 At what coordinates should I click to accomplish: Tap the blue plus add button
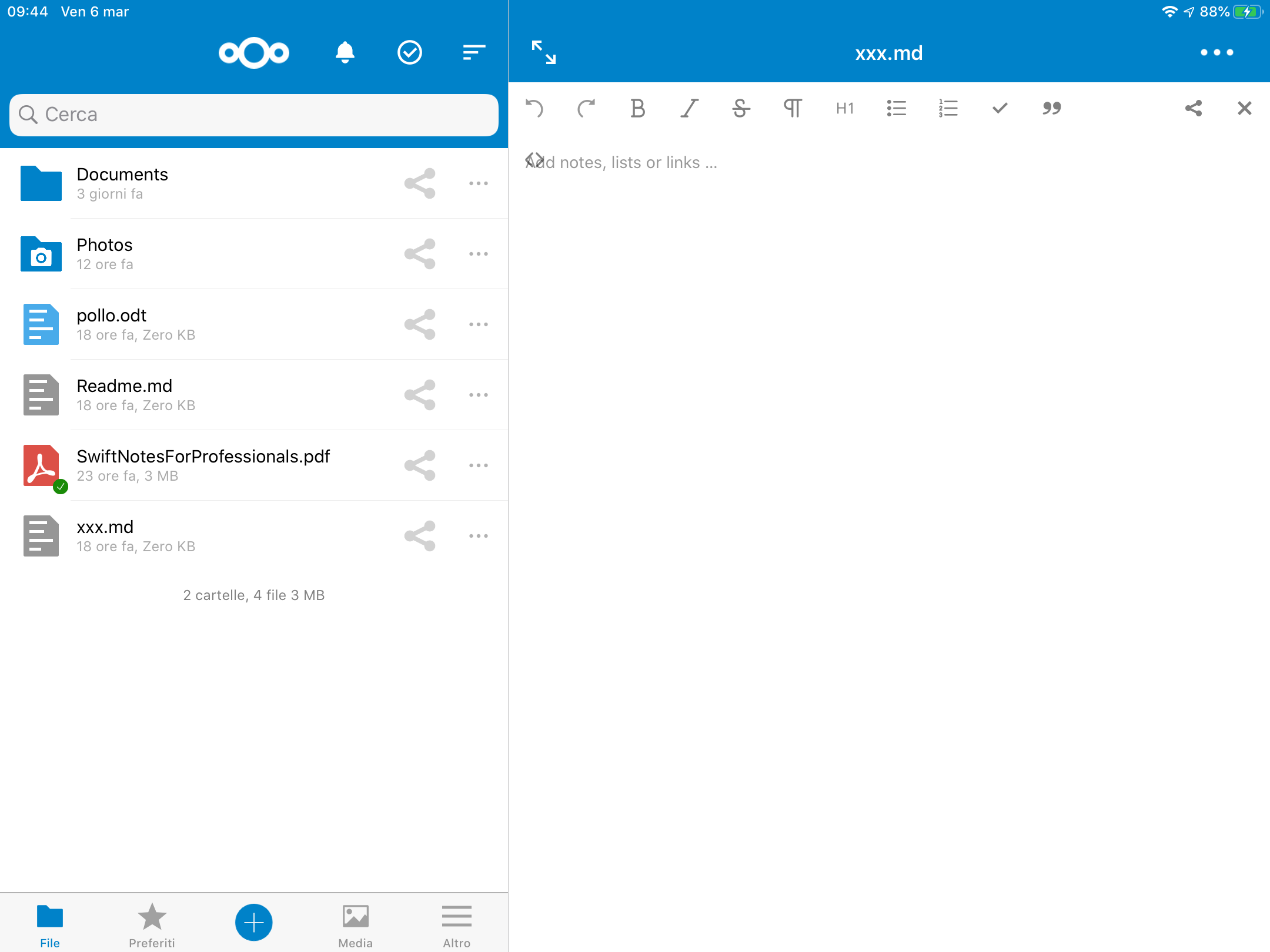(x=254, y=922)
